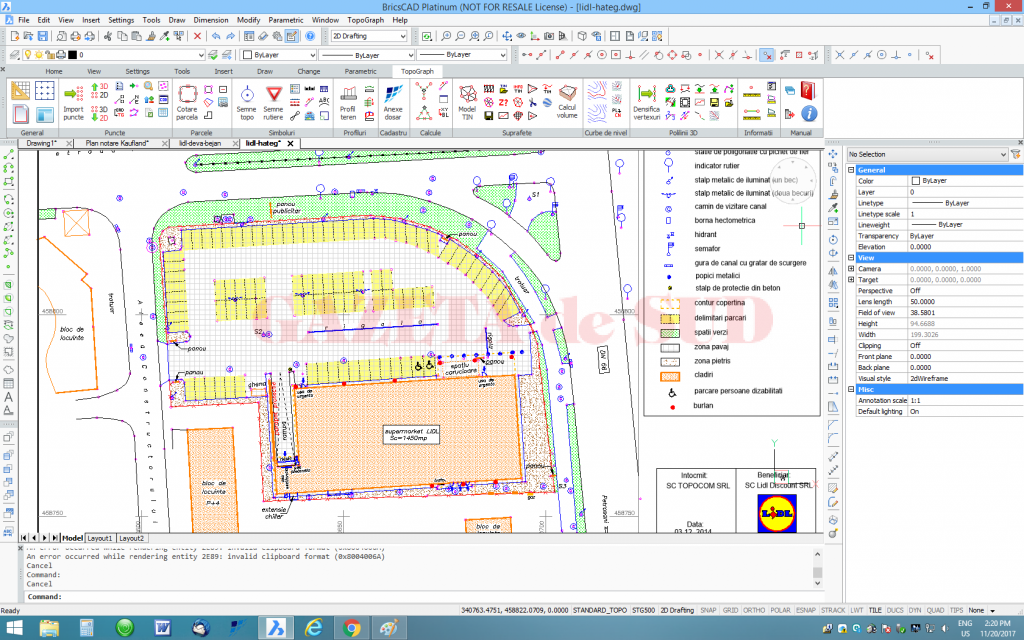Click the highlighted clear entity snaps icon
Screen dimensions: 1024x640
(x=767, y=56)
